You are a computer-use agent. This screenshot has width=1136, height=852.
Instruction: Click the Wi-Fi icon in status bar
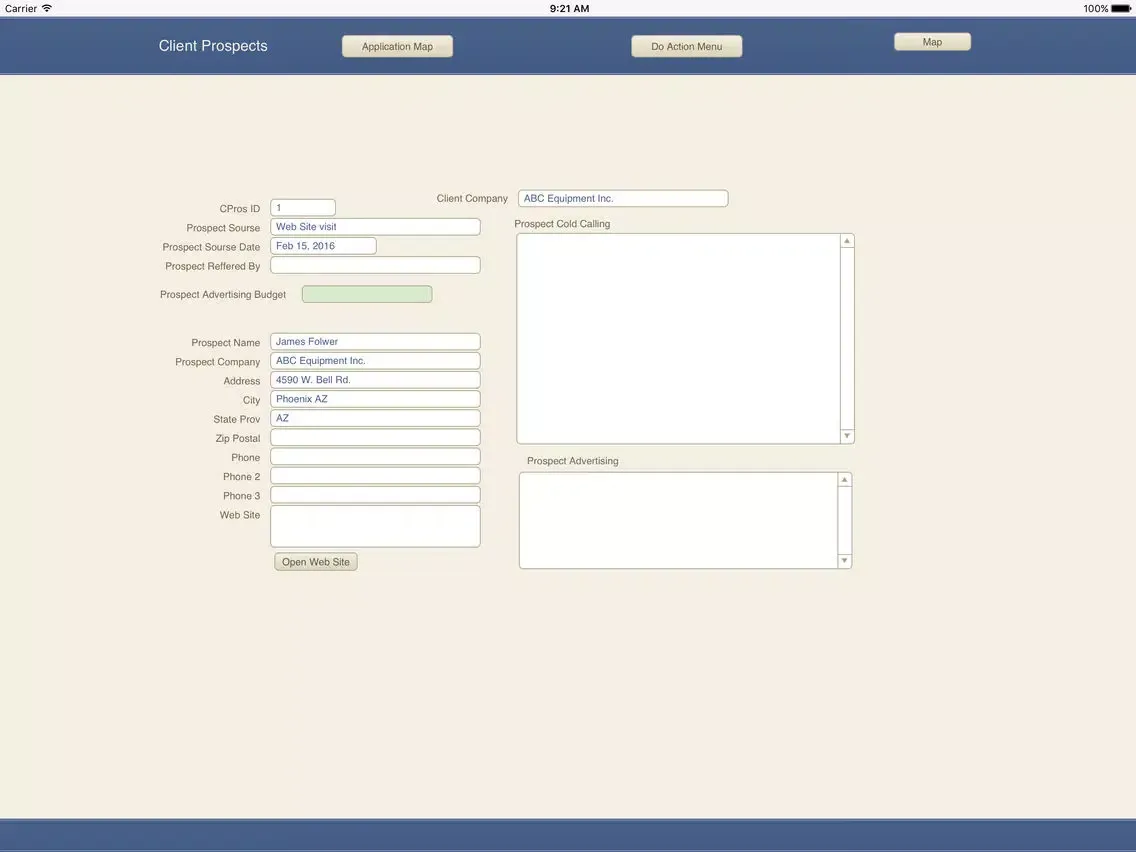pos(46,8)
